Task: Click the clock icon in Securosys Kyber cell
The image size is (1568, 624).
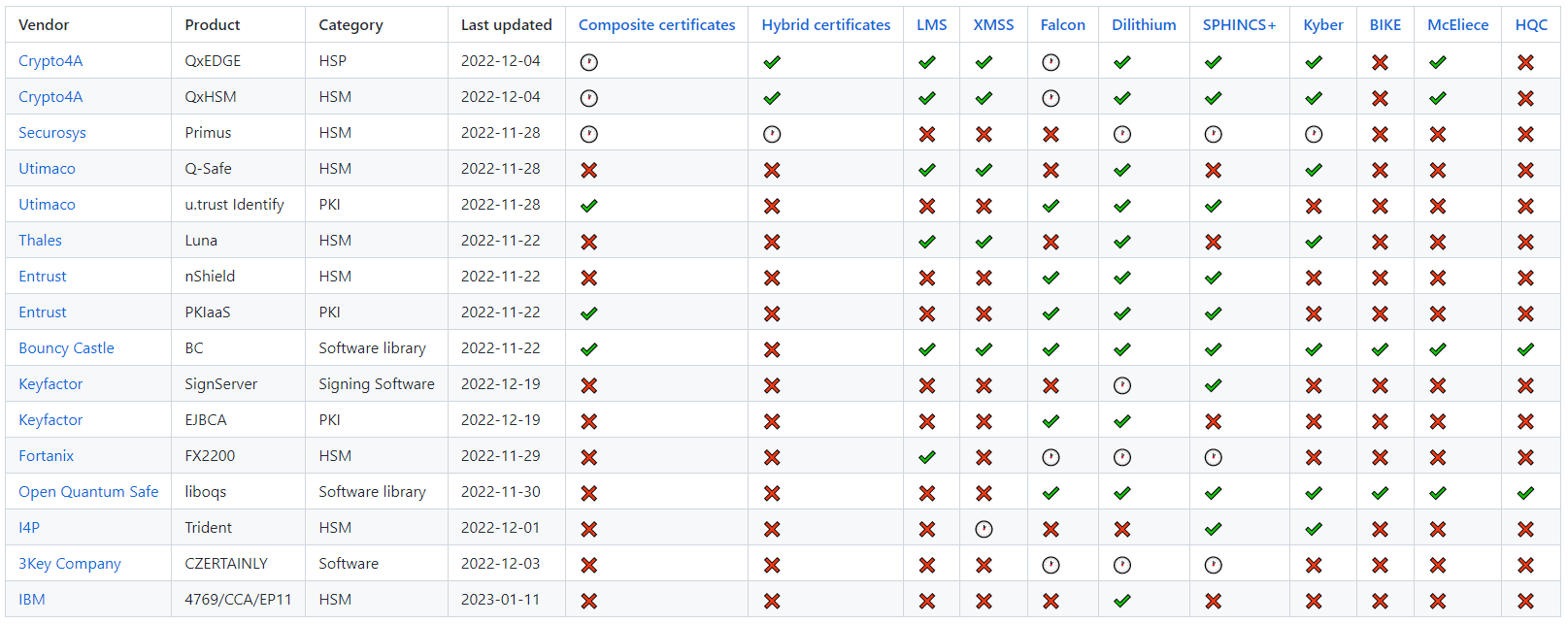Action: pos(1314,134)
